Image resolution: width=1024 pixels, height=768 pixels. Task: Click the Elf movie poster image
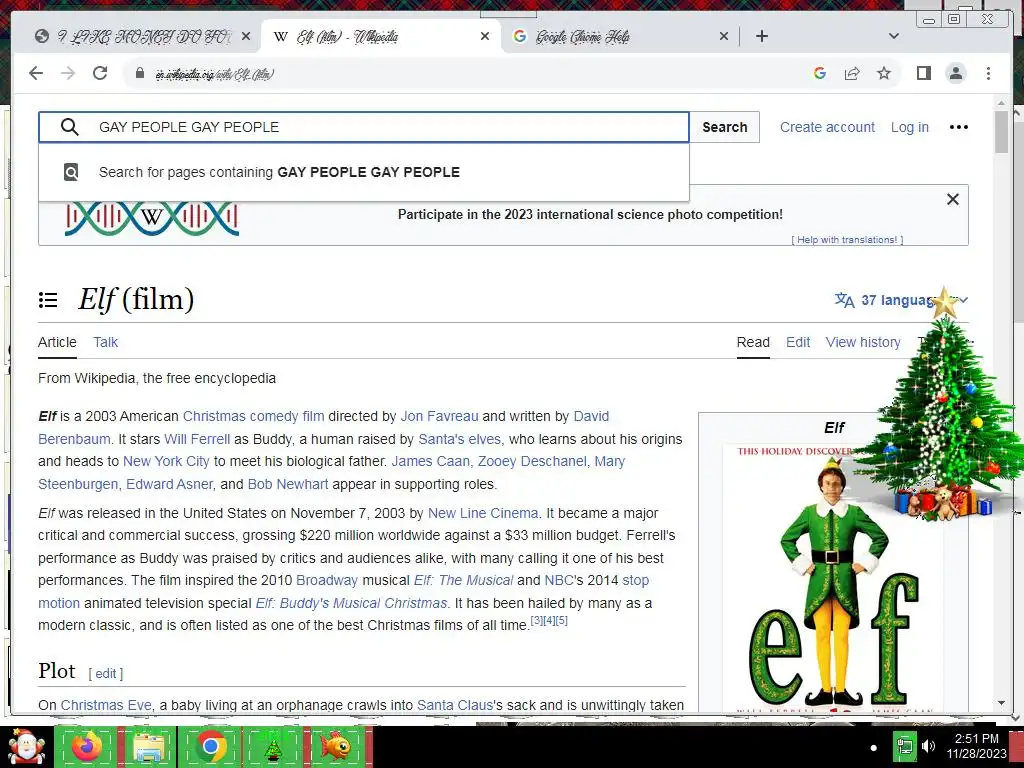[833, 578]
